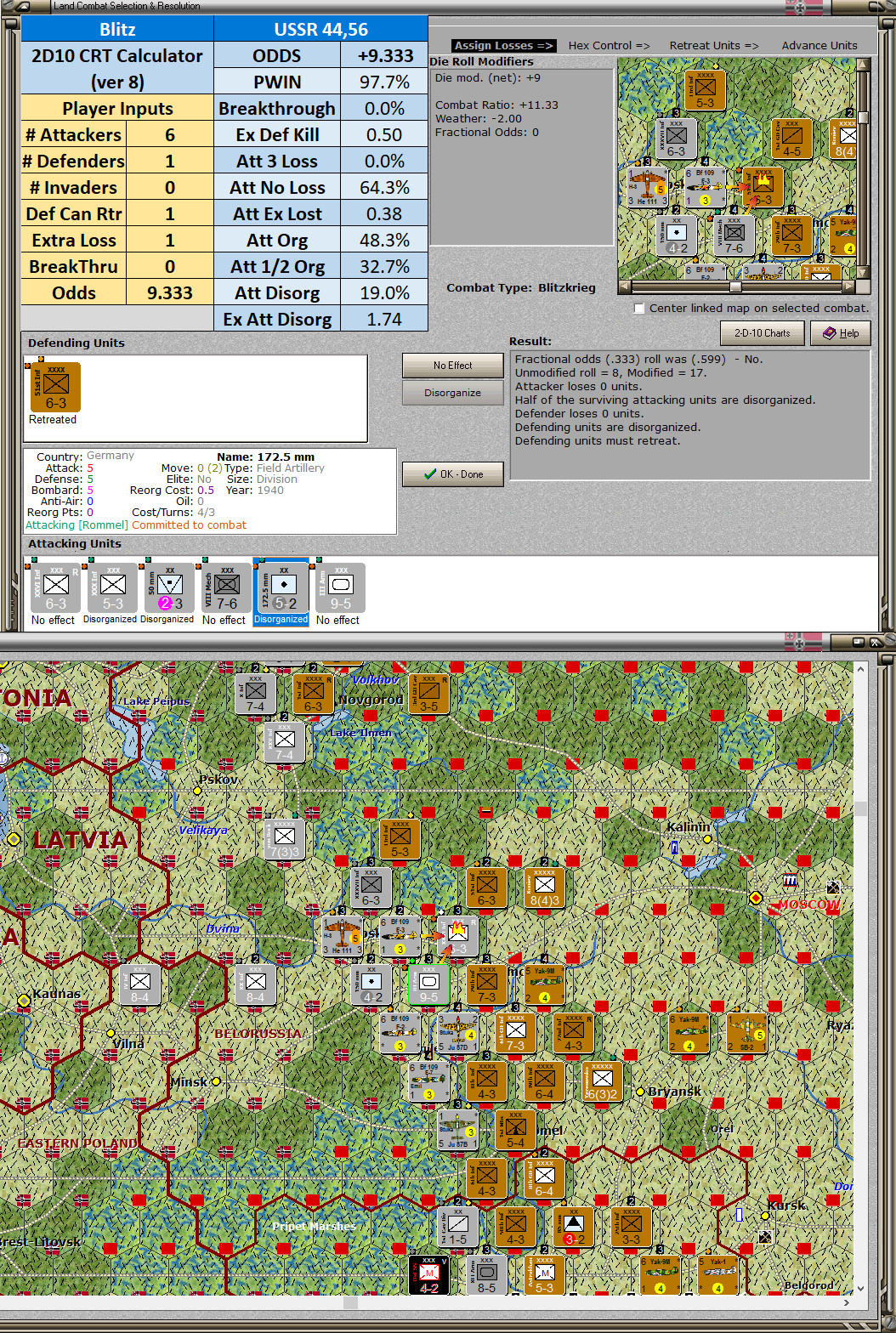Screen dimensions: 896x1333
Task: Click the Soviet 6-3 counter at Novgorod
Action: tap(313, 694)
